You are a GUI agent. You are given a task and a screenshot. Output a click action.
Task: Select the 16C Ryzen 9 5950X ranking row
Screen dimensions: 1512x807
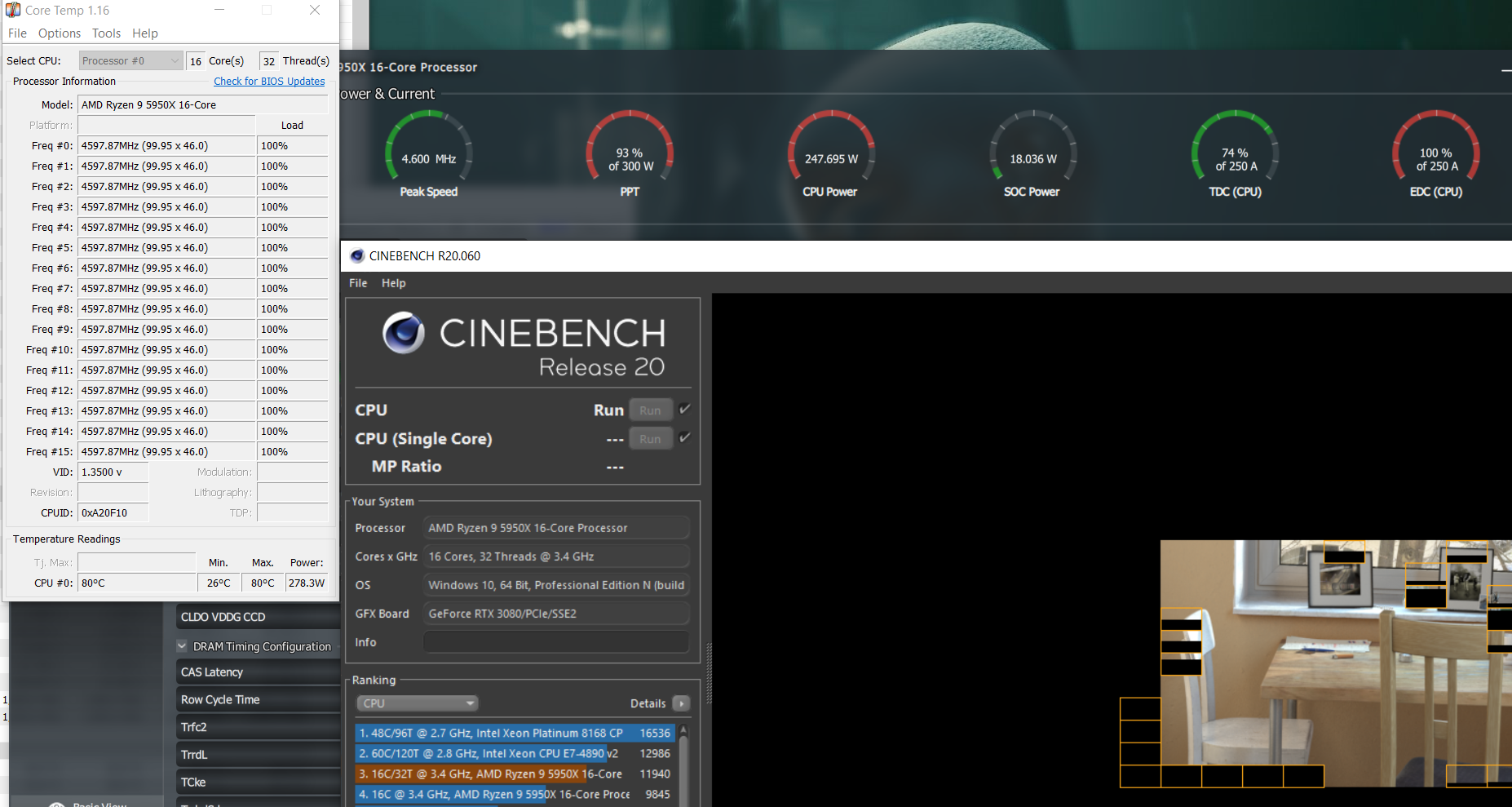pos(515,795)
